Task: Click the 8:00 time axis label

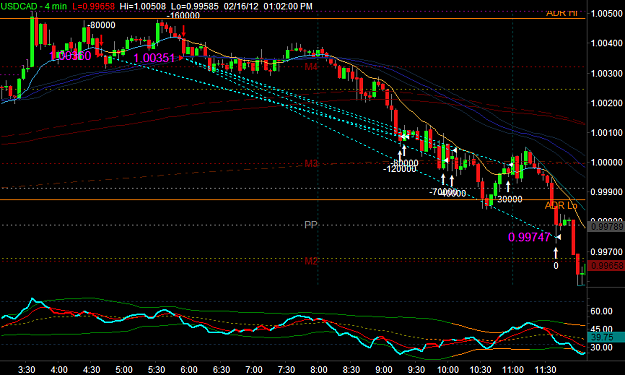Action: tap(318, 370)
